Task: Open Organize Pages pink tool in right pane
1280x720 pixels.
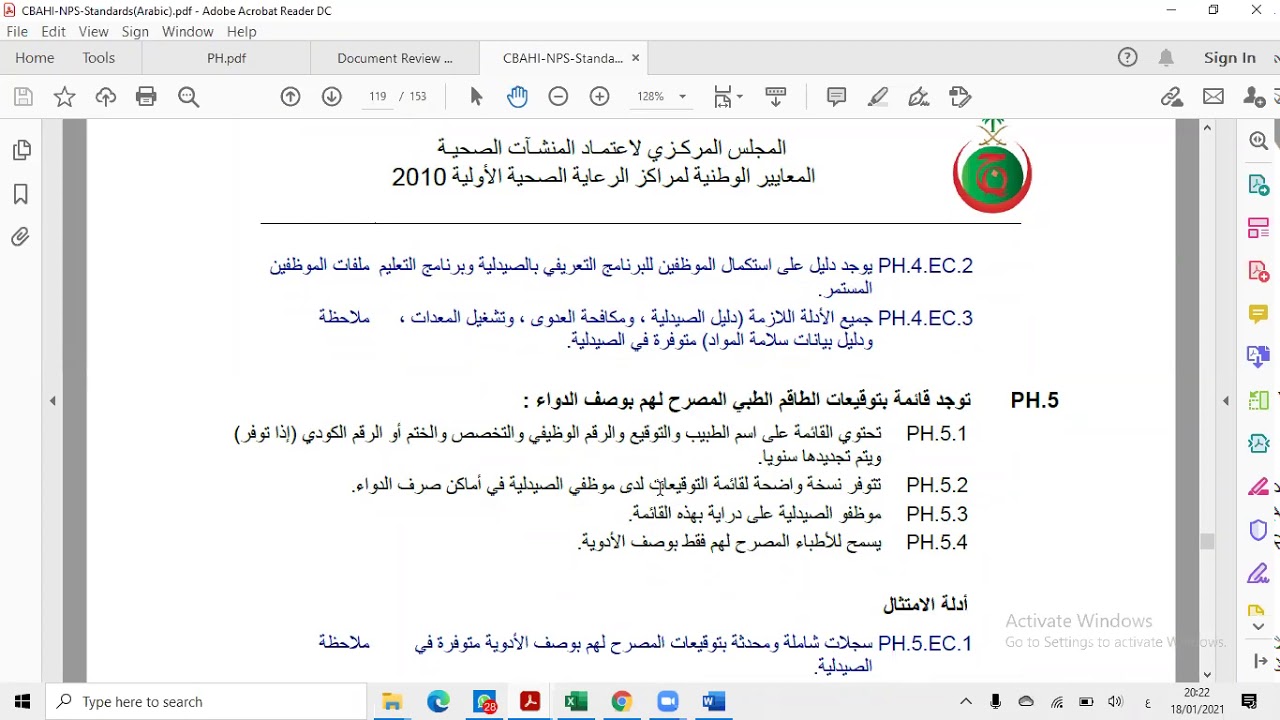Action: pos(1259,228)
